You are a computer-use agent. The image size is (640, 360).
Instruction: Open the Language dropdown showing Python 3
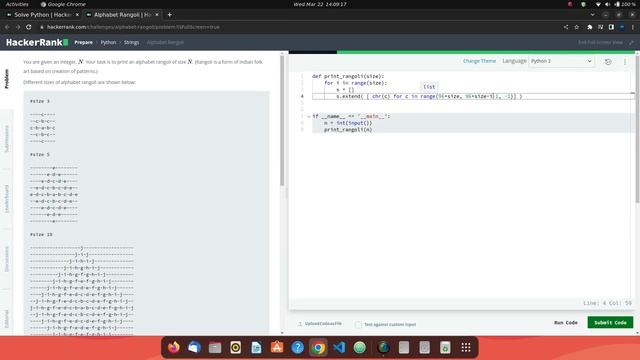561,61
